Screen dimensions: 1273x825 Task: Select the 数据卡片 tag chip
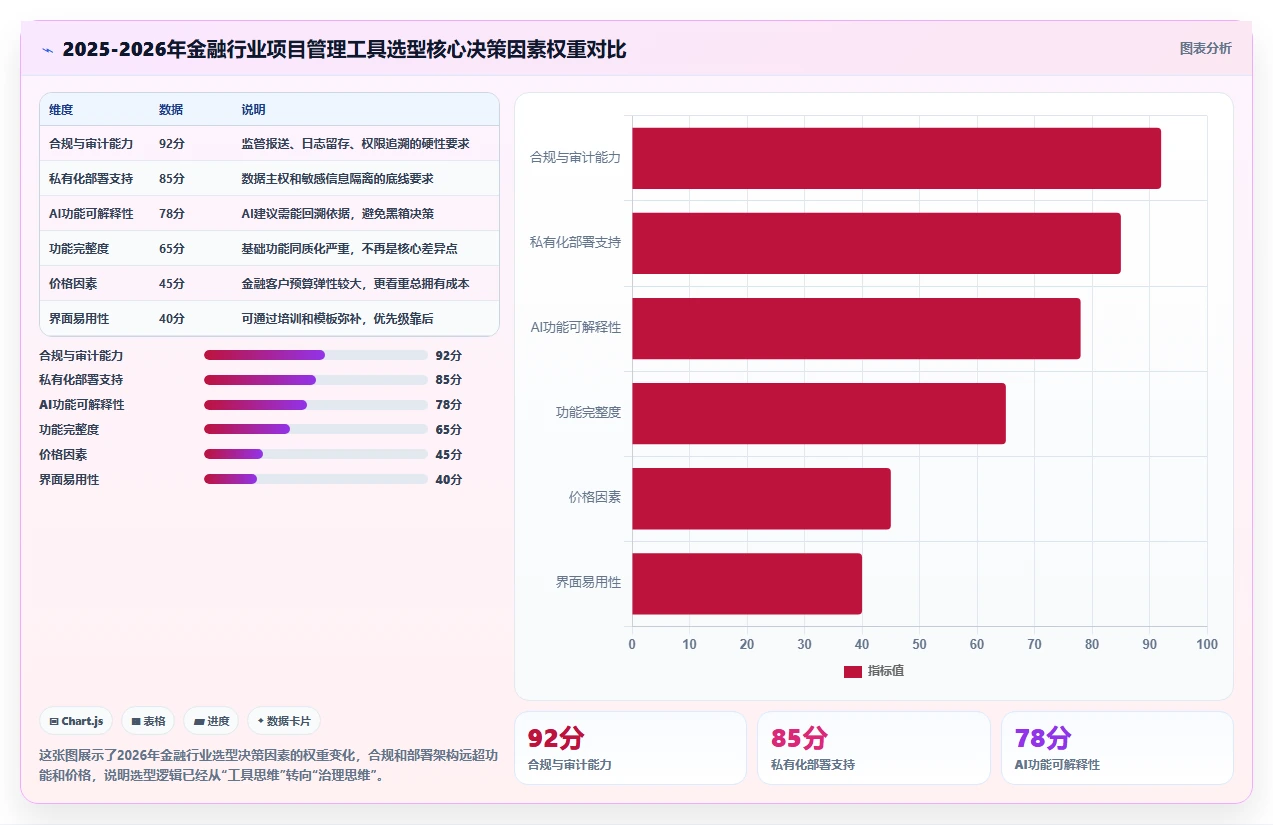point(284,721)
